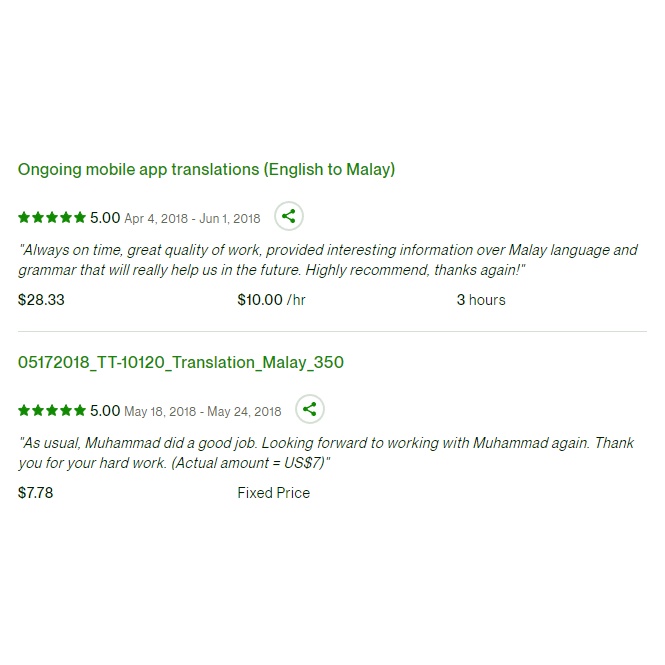665x665 pixels.
Task: Click the first star of Translation_Malay_350 review
Action: [24, 410]
